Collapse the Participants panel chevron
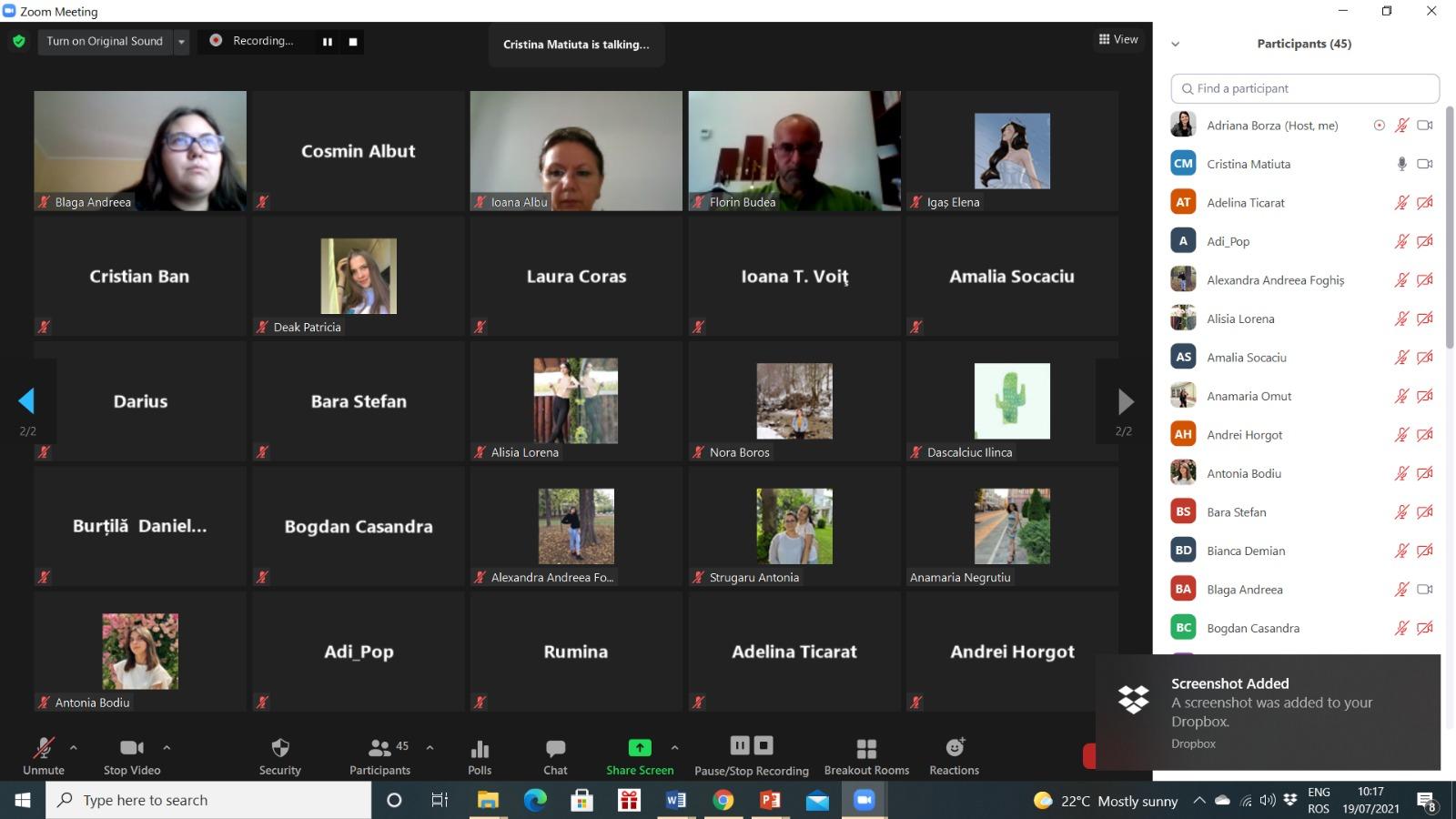This screenshot has height=819, width=1456. point(1175,44)
